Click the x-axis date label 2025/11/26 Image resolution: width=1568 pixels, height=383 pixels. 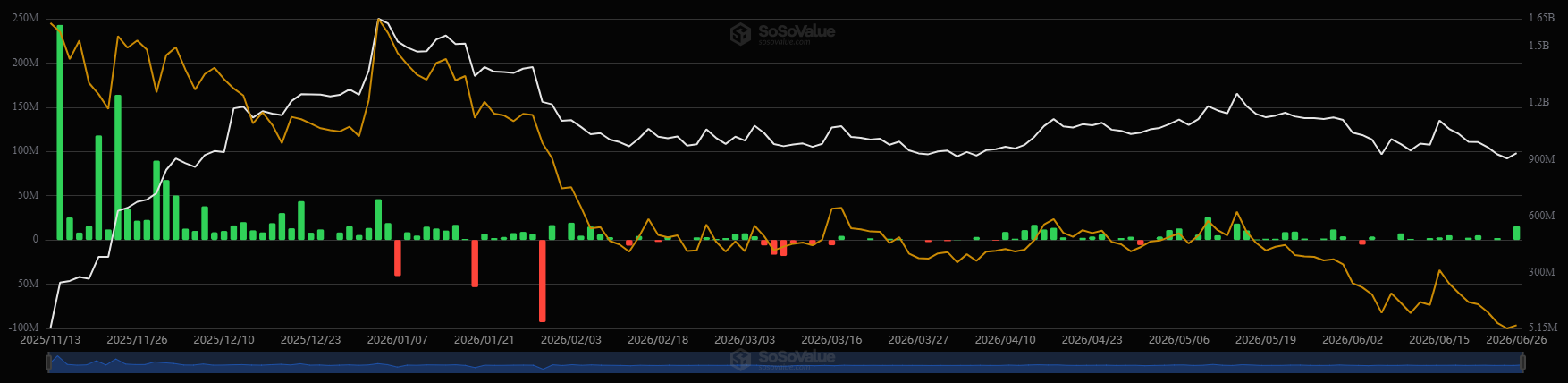[137, 340]
